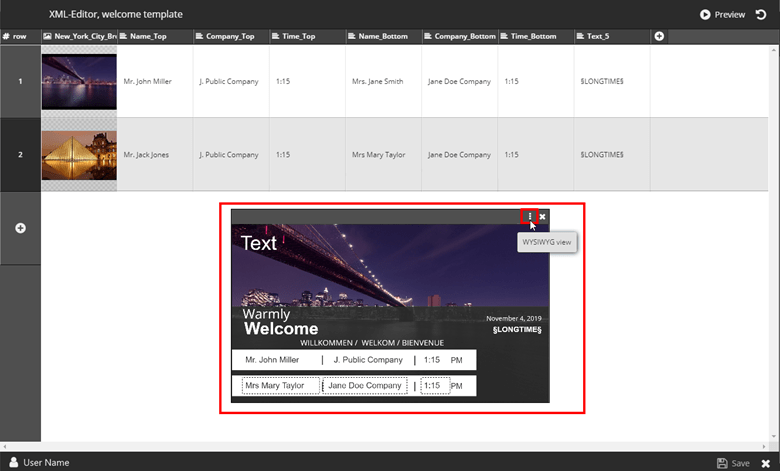
Task: Click row 2 Jane Doe Company cell
Action: click(x=459, y=155)
